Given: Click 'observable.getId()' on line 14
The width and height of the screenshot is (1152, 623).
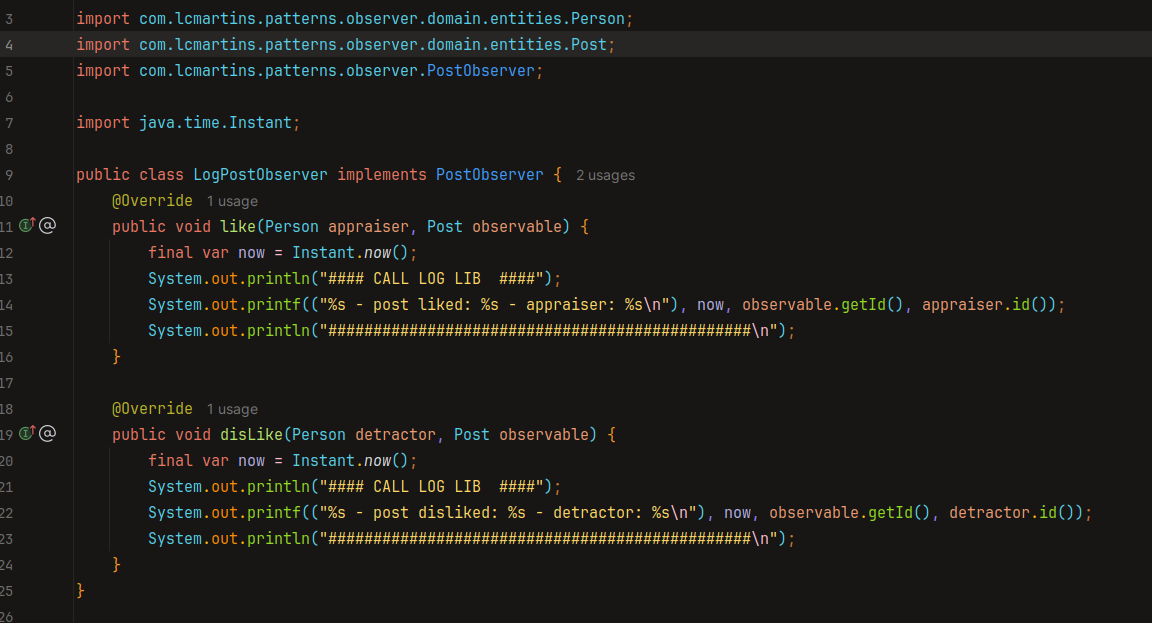Looking at the screenshot, I should click(x=823, y=304).
